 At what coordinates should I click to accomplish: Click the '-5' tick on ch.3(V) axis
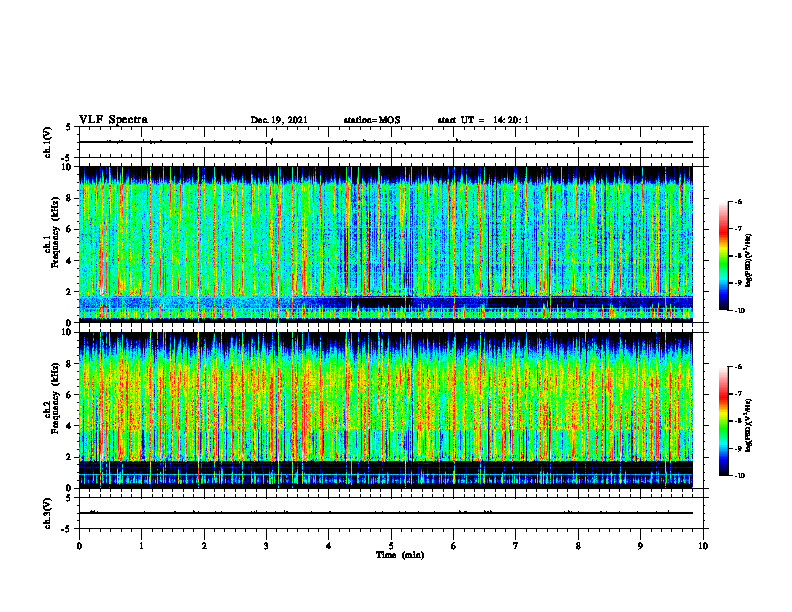(x=65, y=529)
